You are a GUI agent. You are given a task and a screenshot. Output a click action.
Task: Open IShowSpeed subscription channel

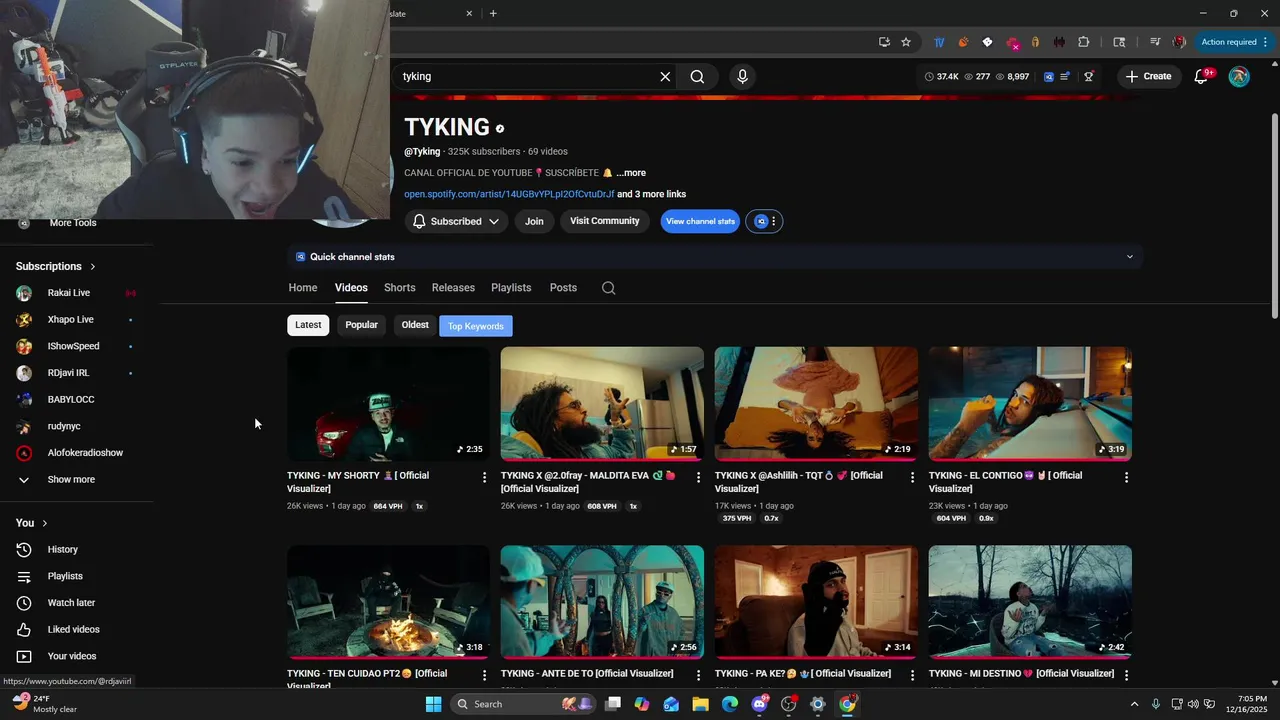tap(74, 346)
